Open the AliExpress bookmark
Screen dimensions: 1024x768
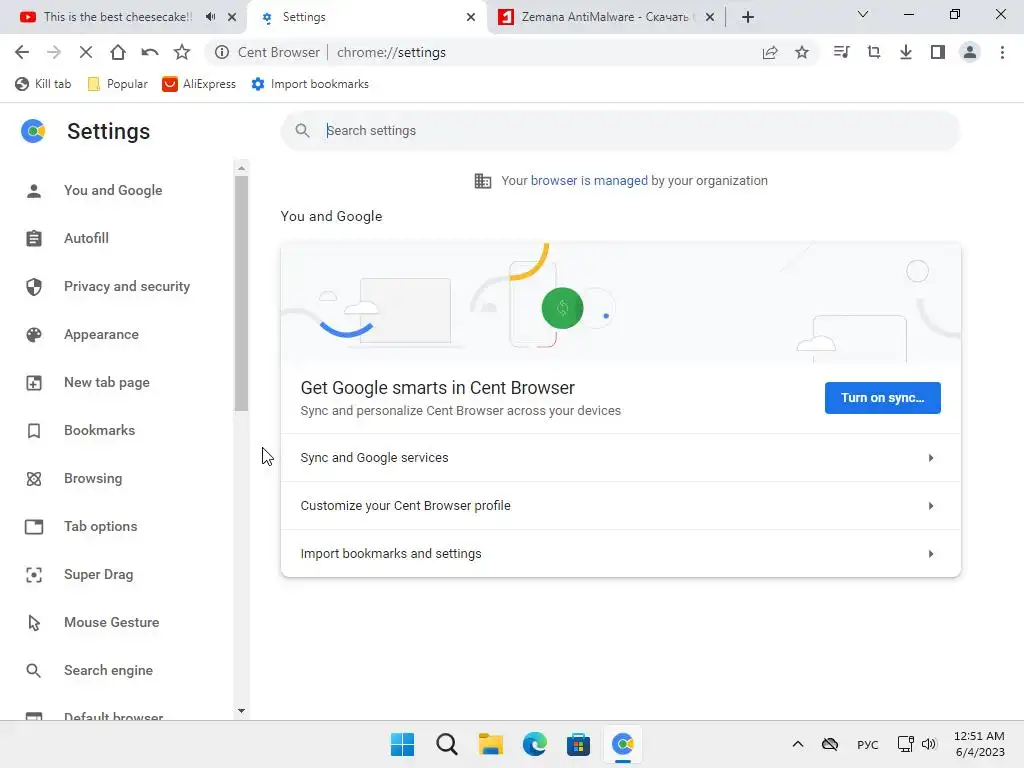pyautogui.click(x=199, y=84)
